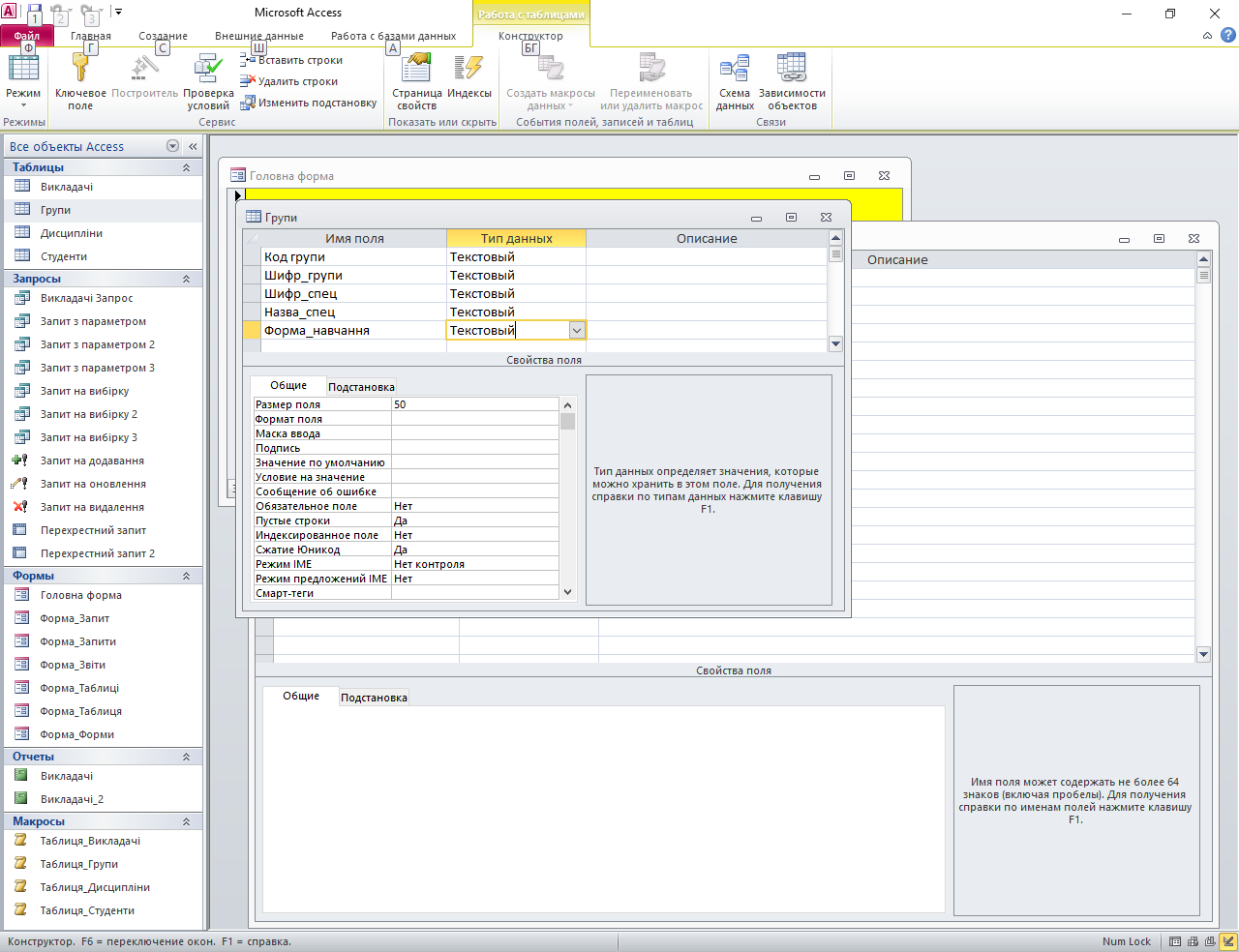1239x952 pixels.
Task: Click the Проверка условий icon
Action: click(208, 68)
